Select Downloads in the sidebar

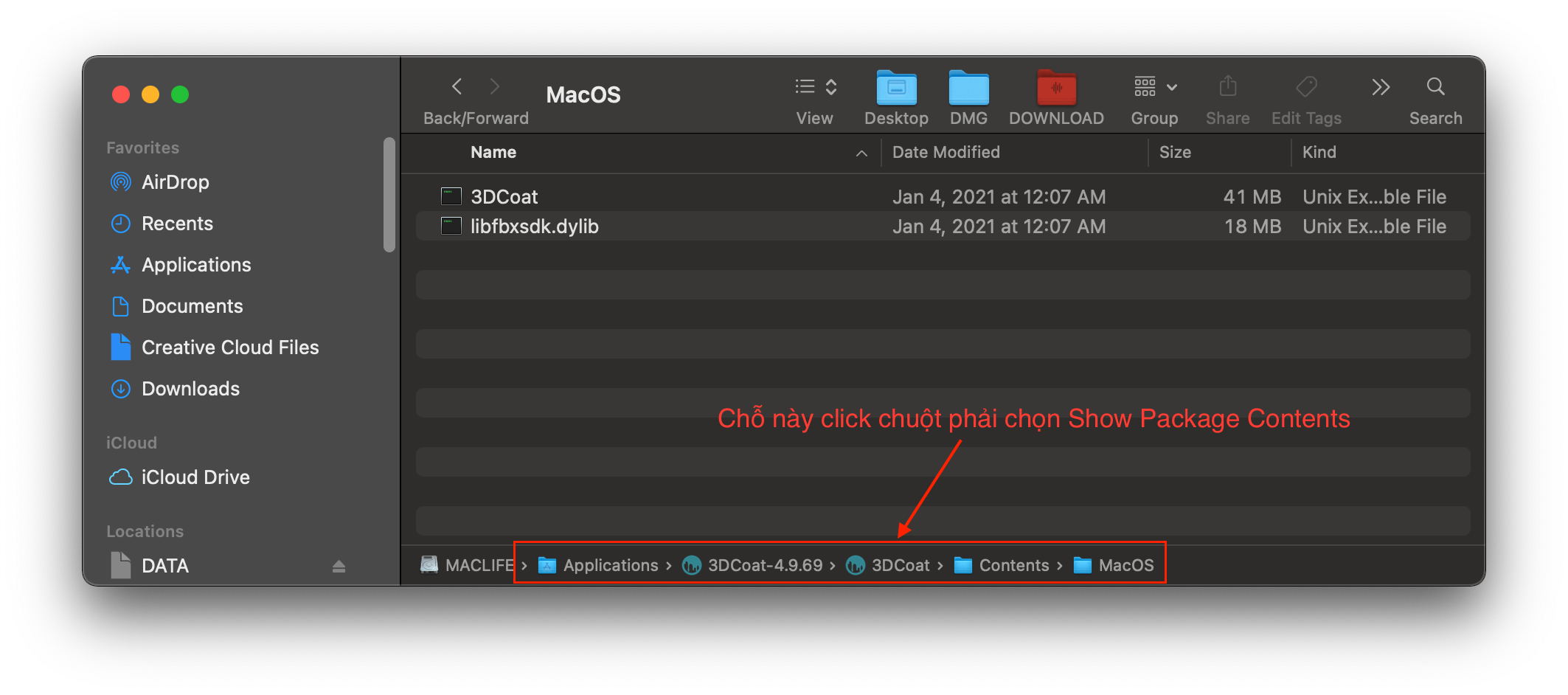[x=190, y=389]
